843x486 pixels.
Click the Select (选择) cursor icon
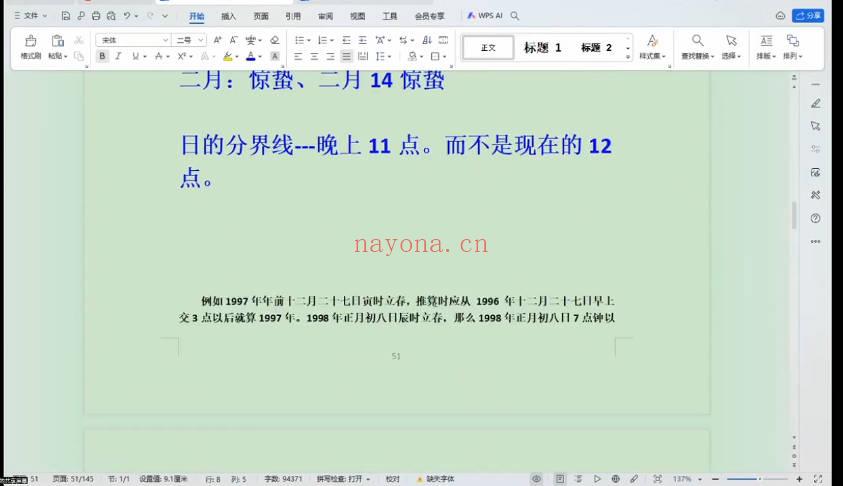pos(731,41)
